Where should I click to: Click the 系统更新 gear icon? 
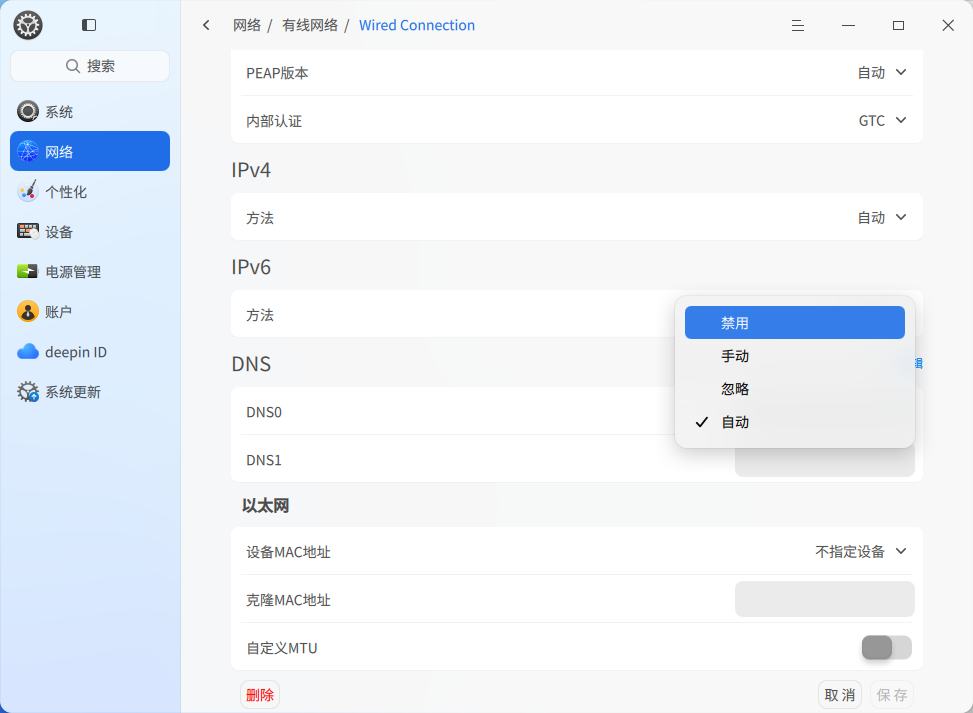pos(28,392)
